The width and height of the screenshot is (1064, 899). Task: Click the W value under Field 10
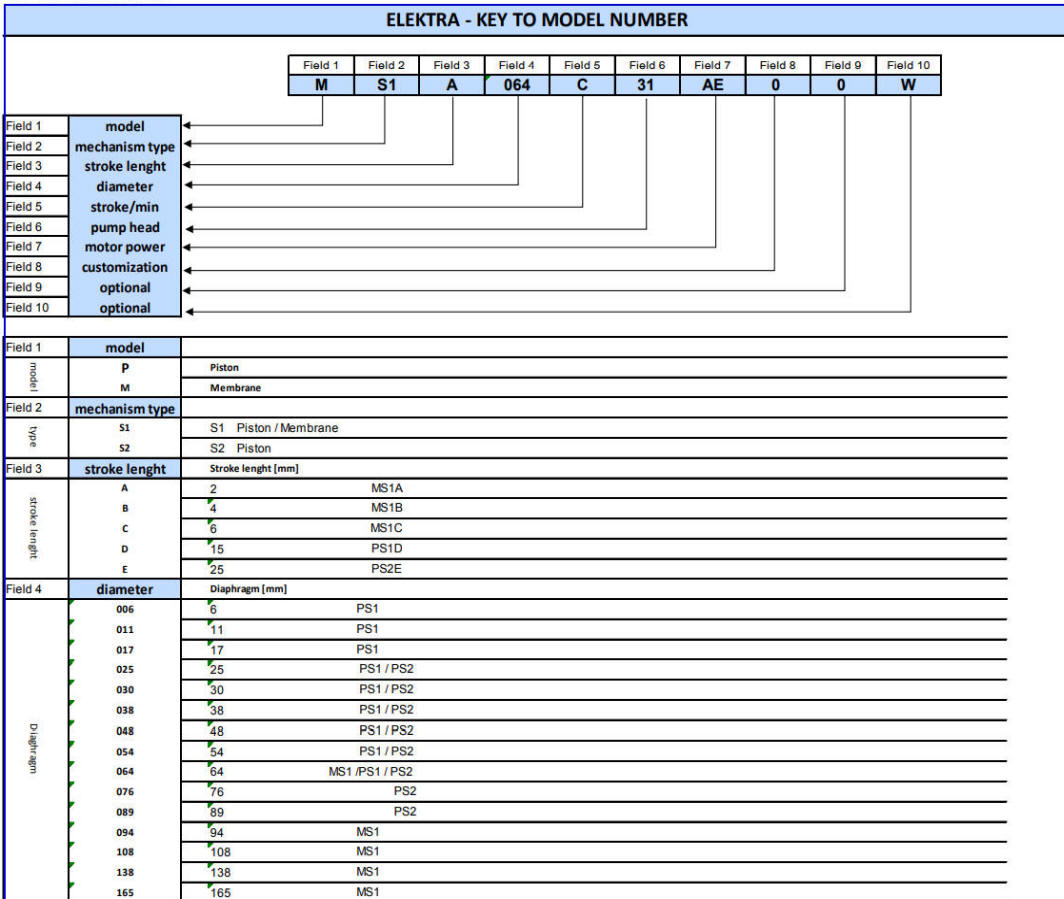(907, 85)
